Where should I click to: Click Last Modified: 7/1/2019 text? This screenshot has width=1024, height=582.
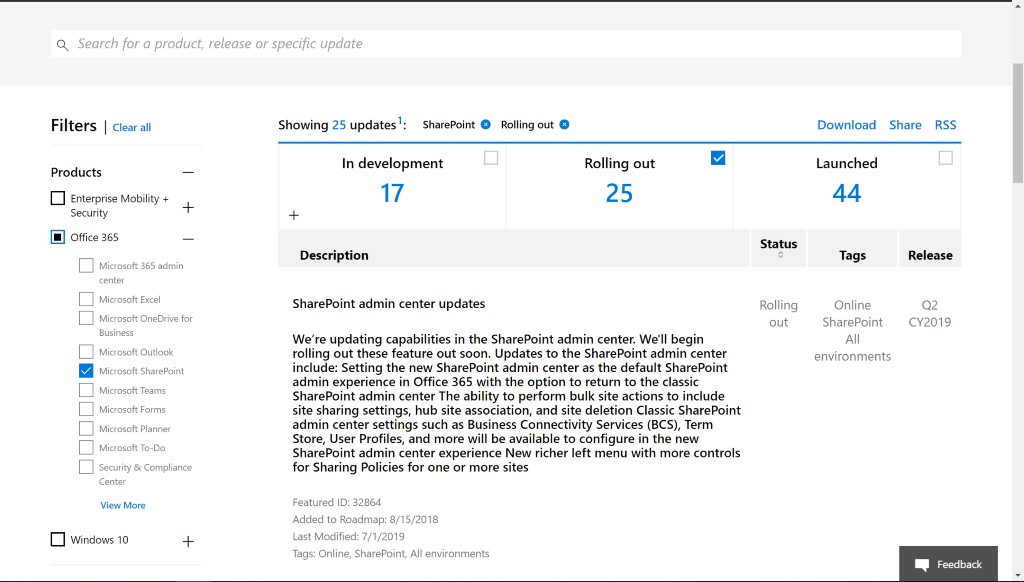pyautogui.click(x=348, y=536)
